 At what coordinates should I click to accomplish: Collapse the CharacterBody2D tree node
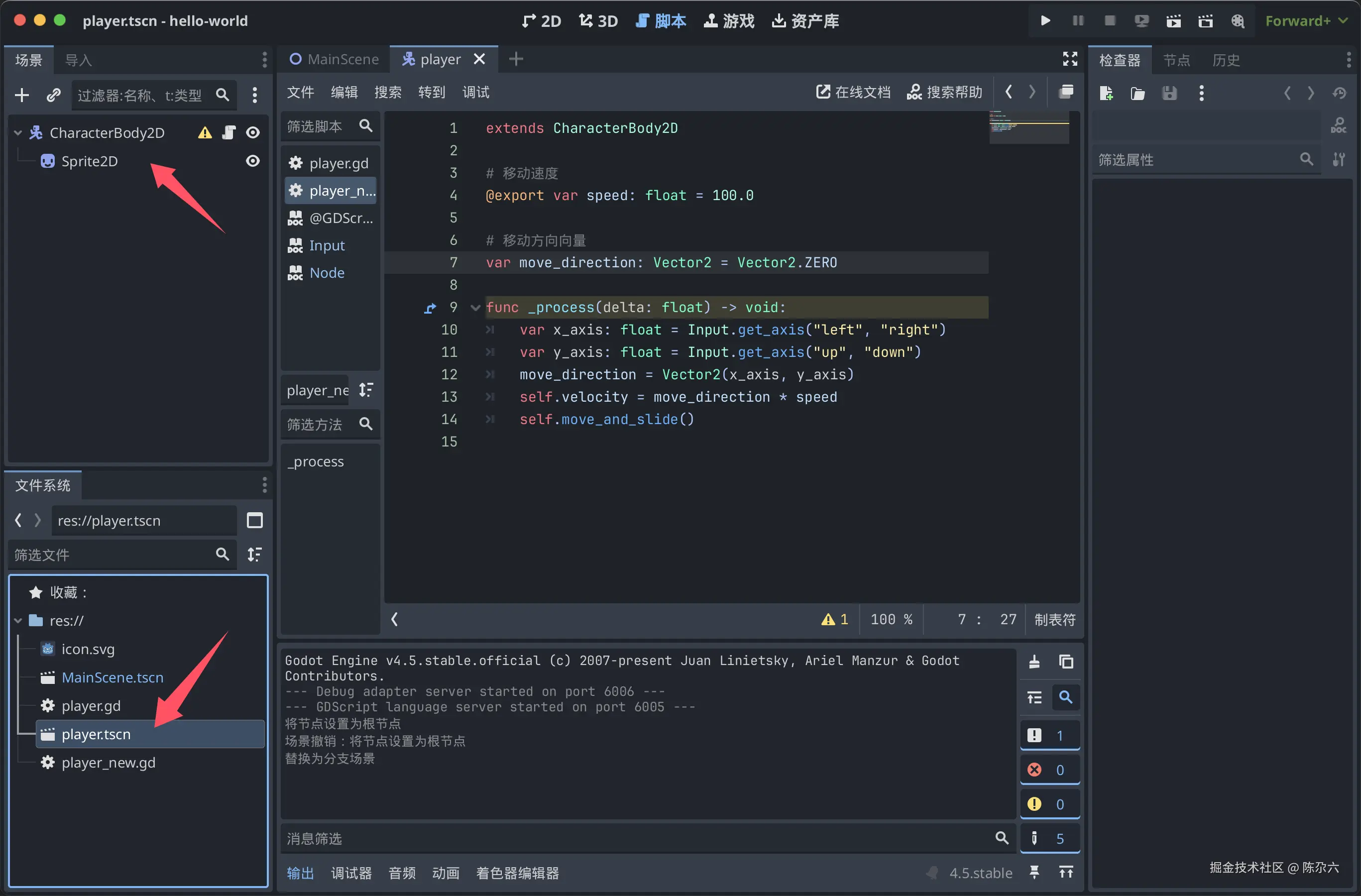[x=18, y=132]
